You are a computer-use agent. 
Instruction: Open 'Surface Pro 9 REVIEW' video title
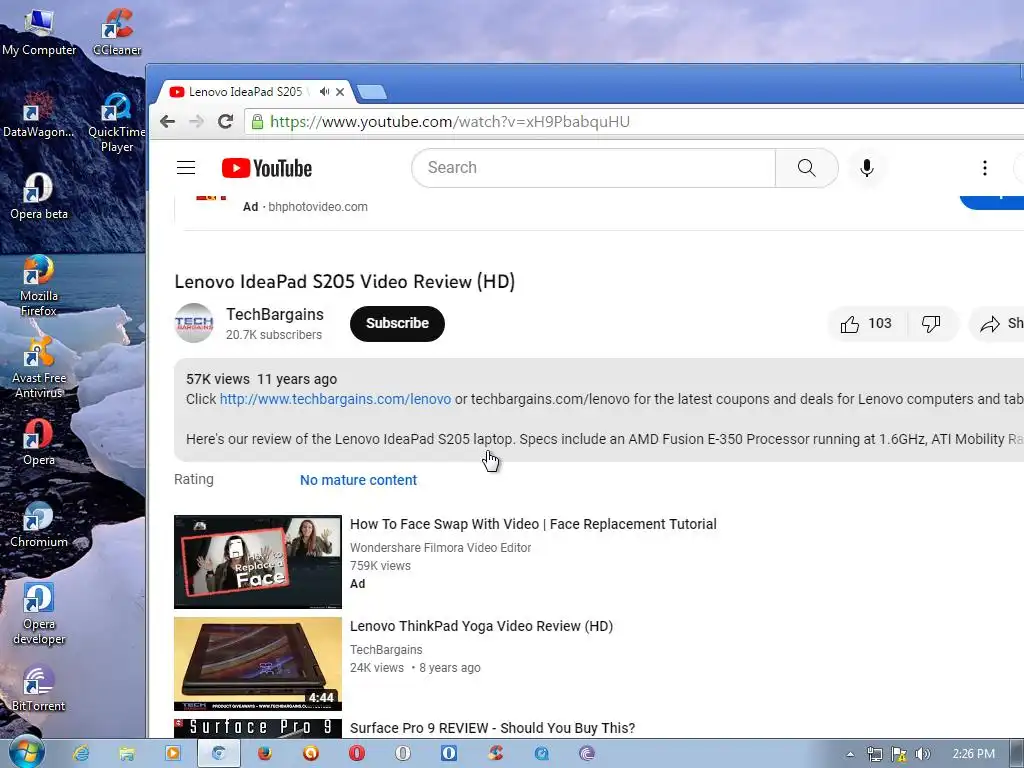[492, 728]
